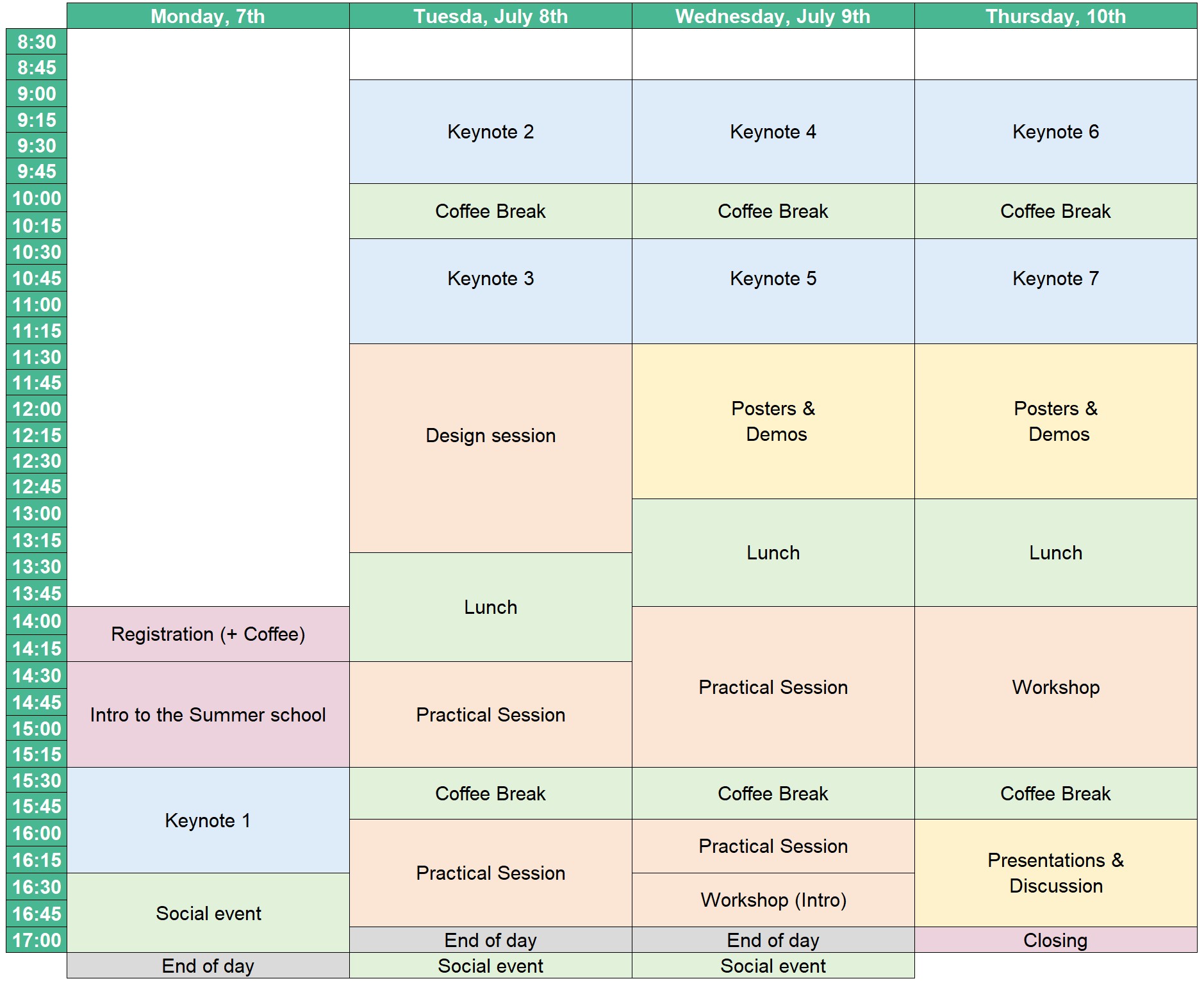This screenshot has height=981, width=1204.
Task: Select the 17:00 time label
Action: (37, 940)
